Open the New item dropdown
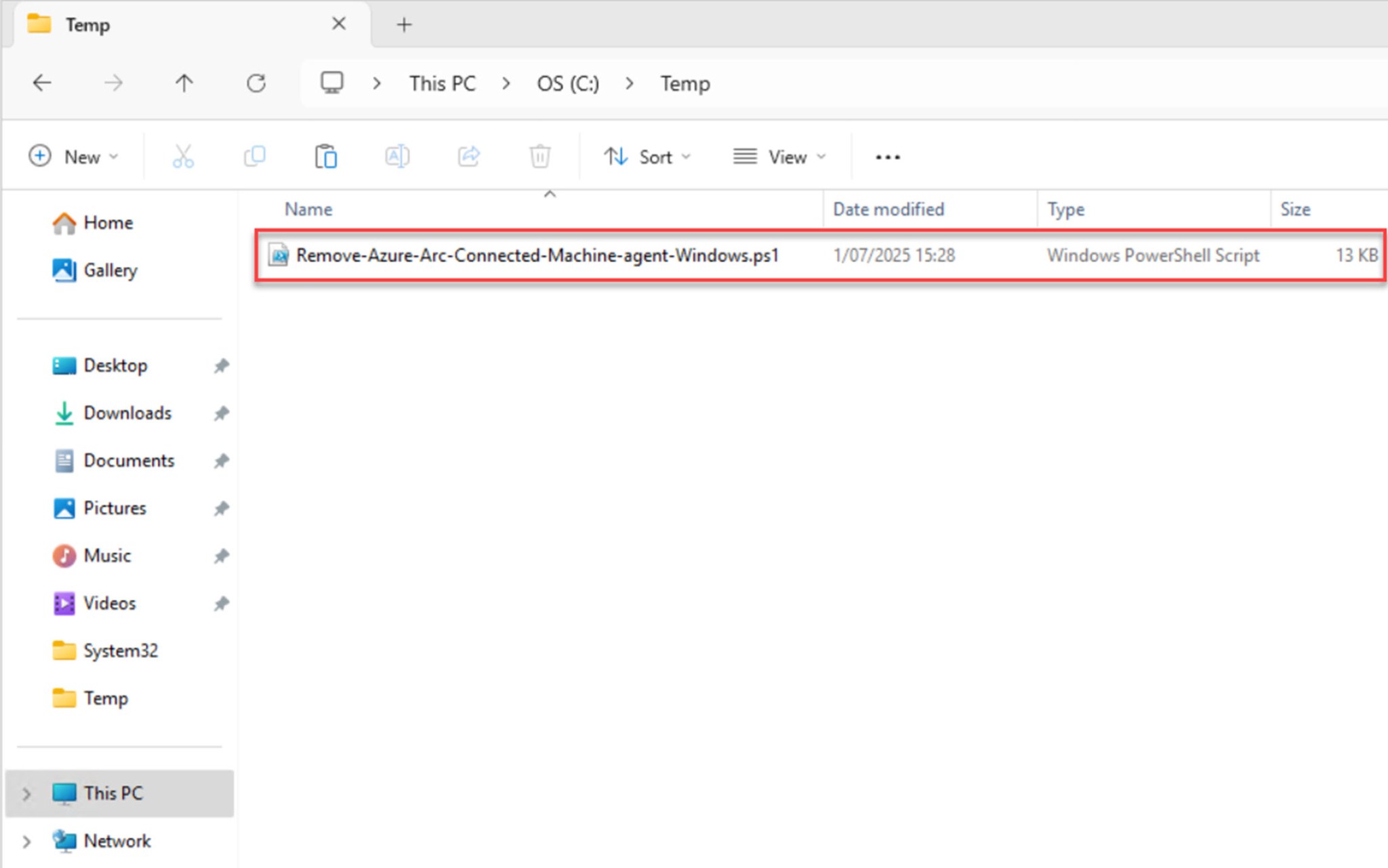This screenshot has height=868, width=1388. [x=74, y=157]
